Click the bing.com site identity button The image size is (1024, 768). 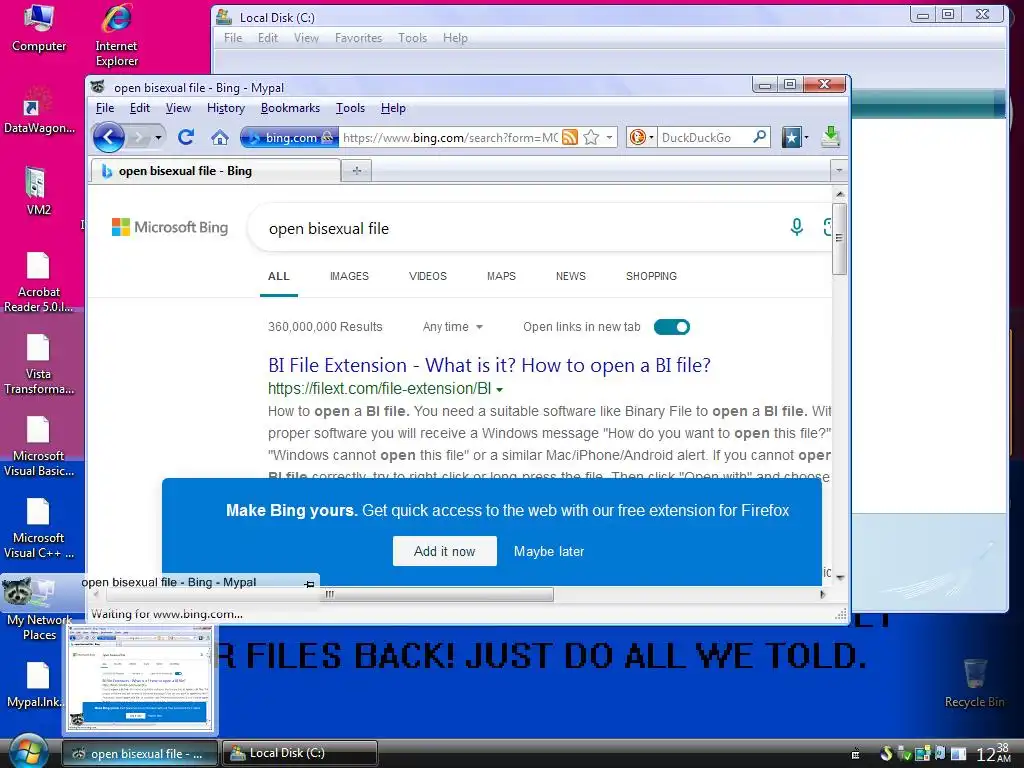point(289,137)
